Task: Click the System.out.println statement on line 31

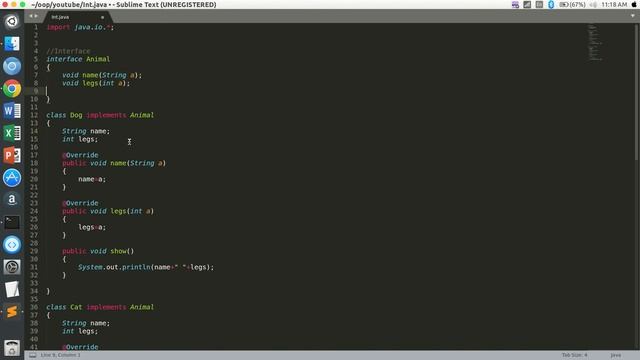Action: [x=146, y=267]
